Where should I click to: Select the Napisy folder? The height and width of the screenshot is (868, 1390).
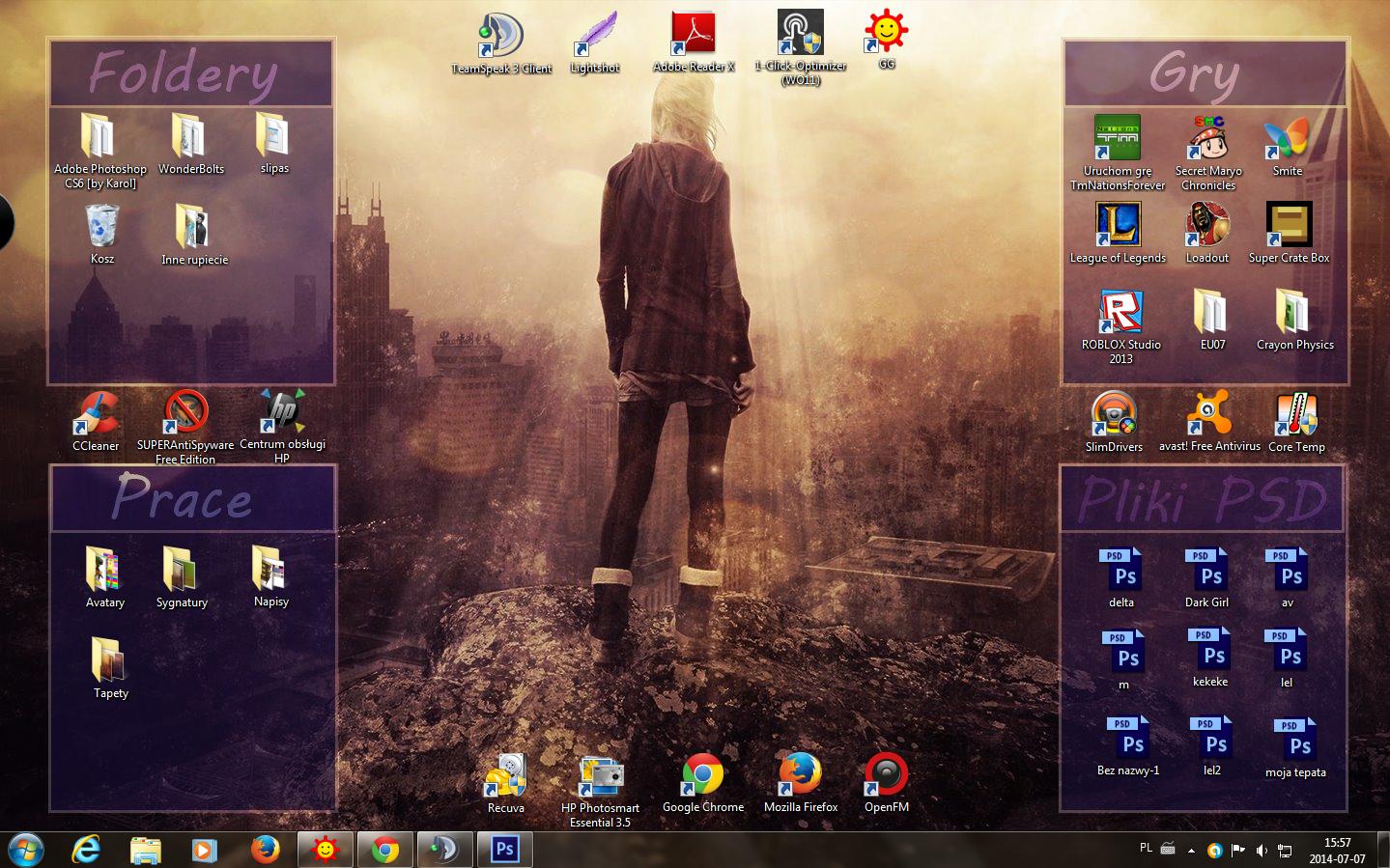click(x=270, y=576)
